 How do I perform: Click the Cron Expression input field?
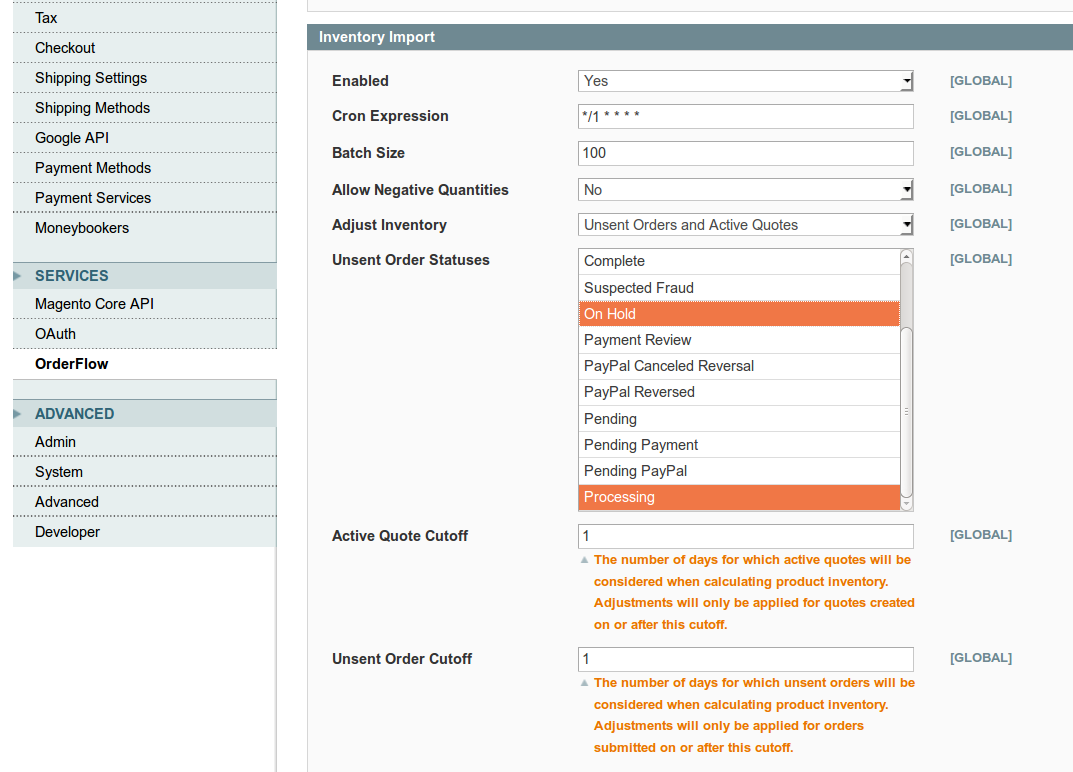click(x=745, y=116)
